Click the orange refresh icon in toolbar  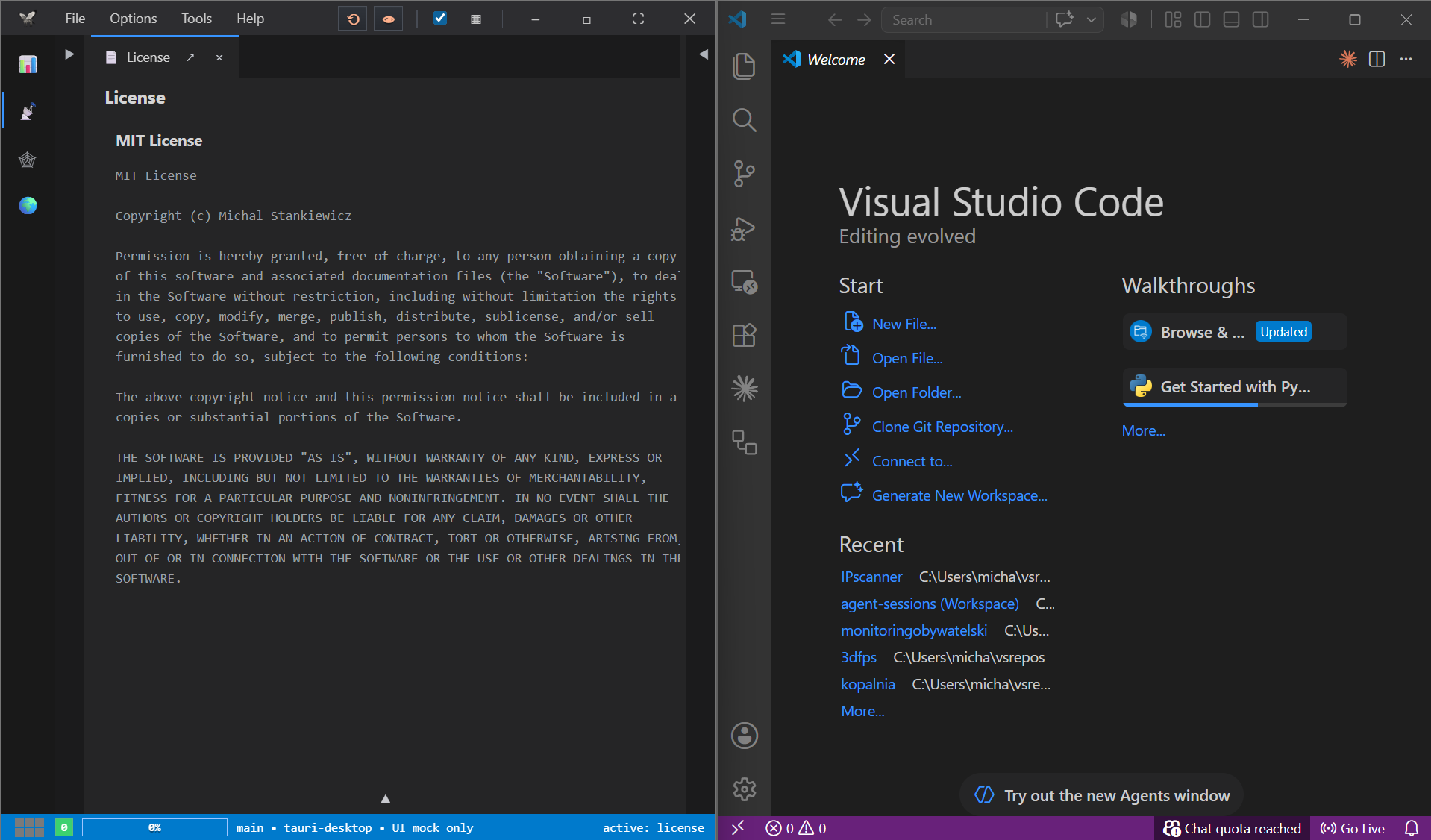353,19
